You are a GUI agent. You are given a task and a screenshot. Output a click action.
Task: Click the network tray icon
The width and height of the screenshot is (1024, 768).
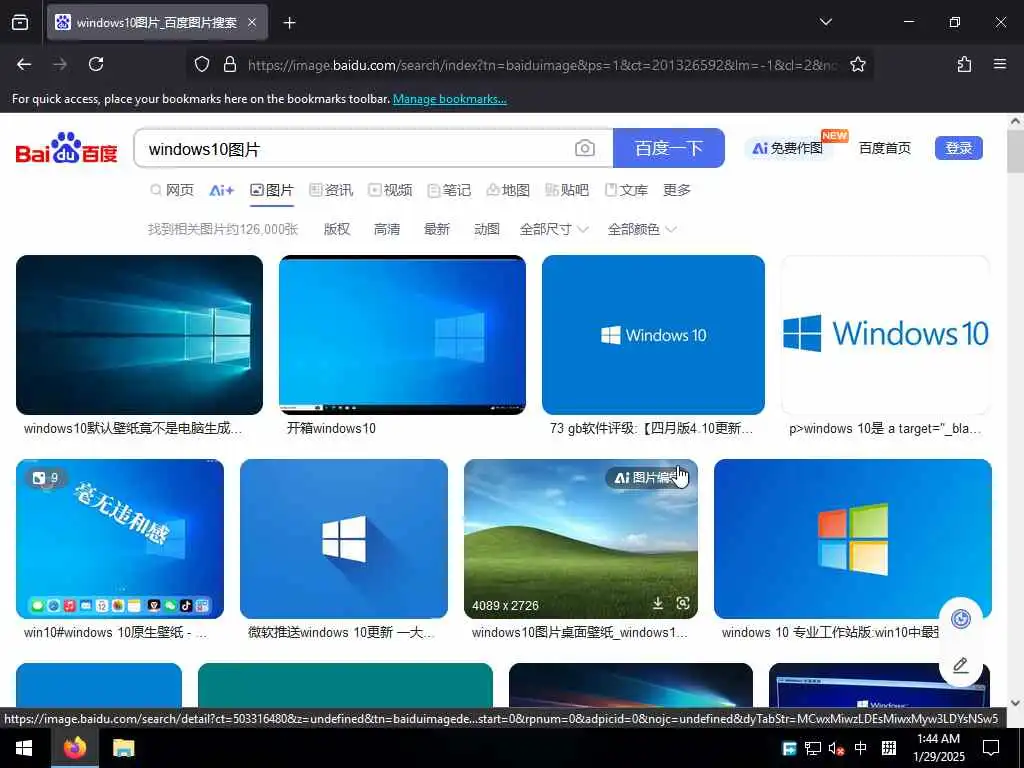(x=812, y=748)
